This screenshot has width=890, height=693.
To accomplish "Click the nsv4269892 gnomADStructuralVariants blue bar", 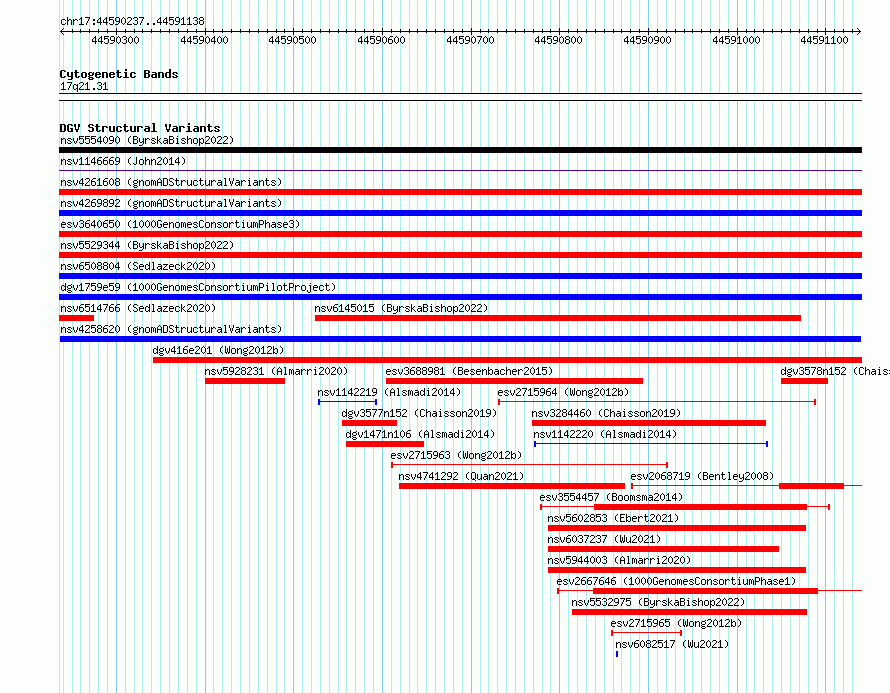I will [460, 213].
